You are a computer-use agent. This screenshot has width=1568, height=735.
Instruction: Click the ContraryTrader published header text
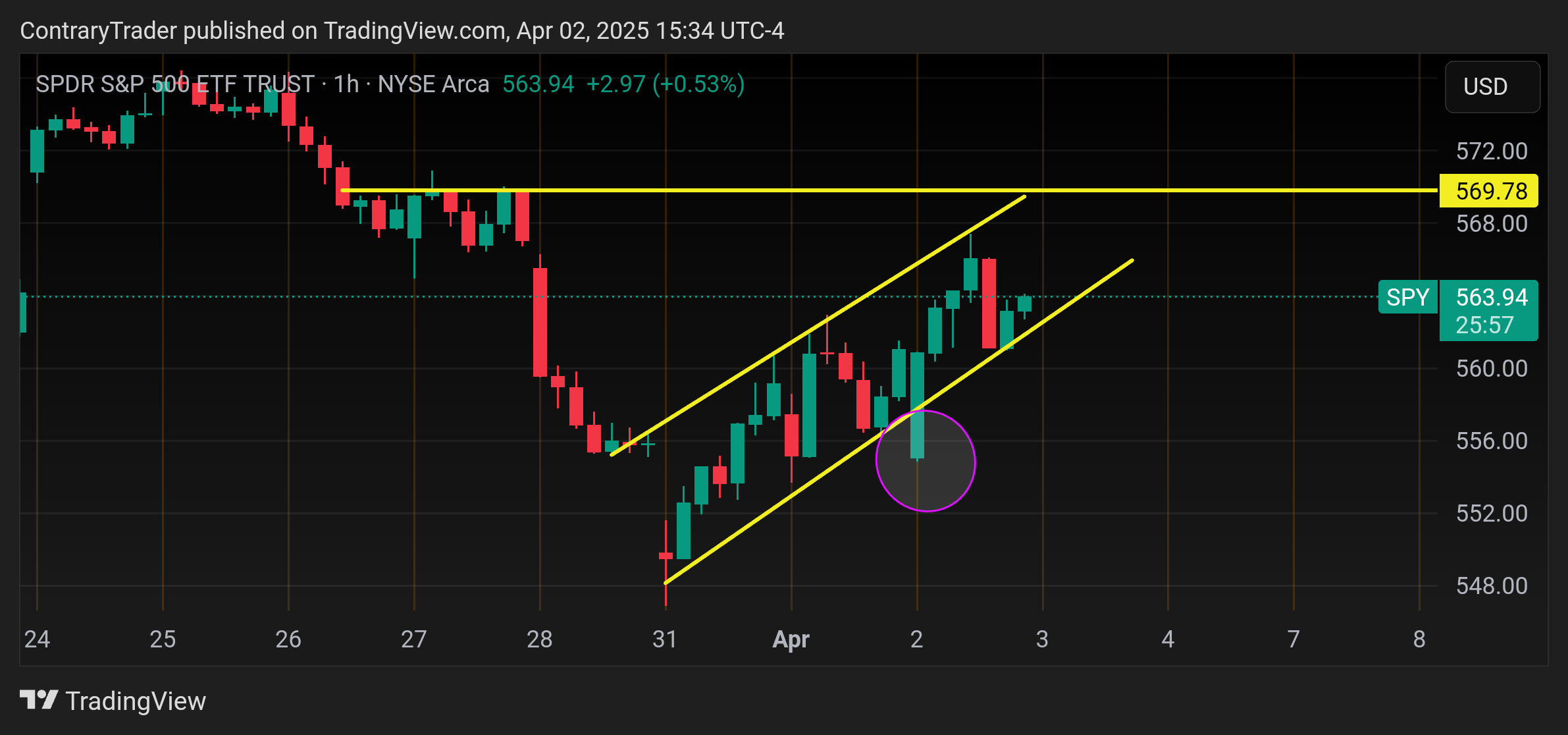(402, 31)
